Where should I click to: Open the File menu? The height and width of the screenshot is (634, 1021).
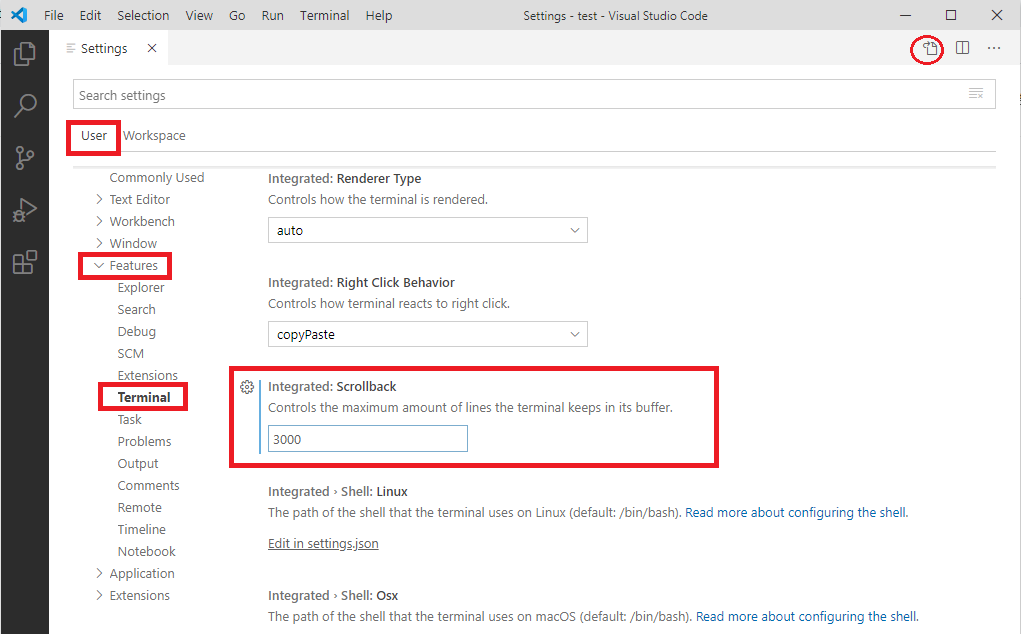(x=53, y=16)
